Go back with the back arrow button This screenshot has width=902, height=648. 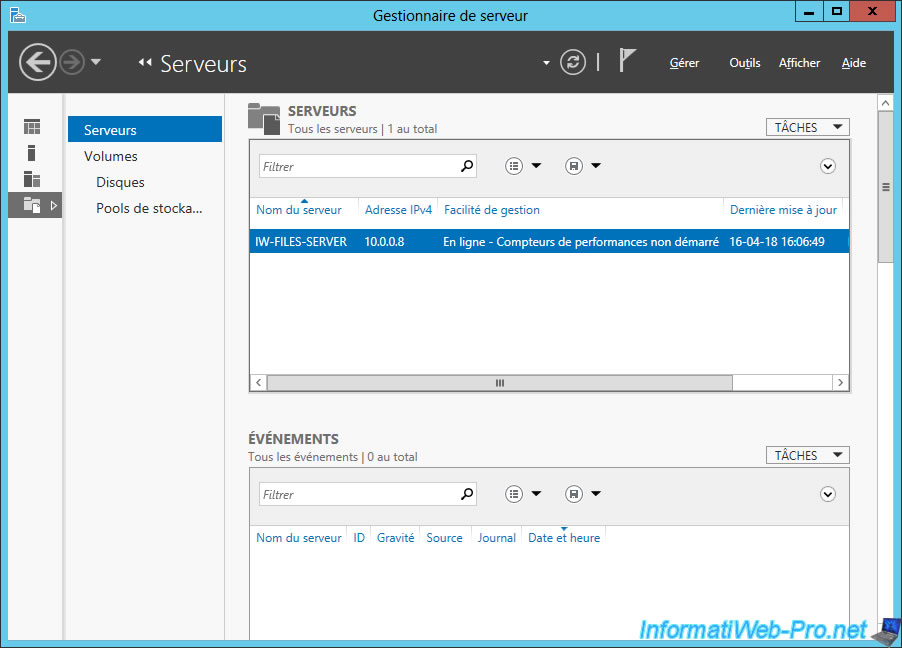(37, 62)
